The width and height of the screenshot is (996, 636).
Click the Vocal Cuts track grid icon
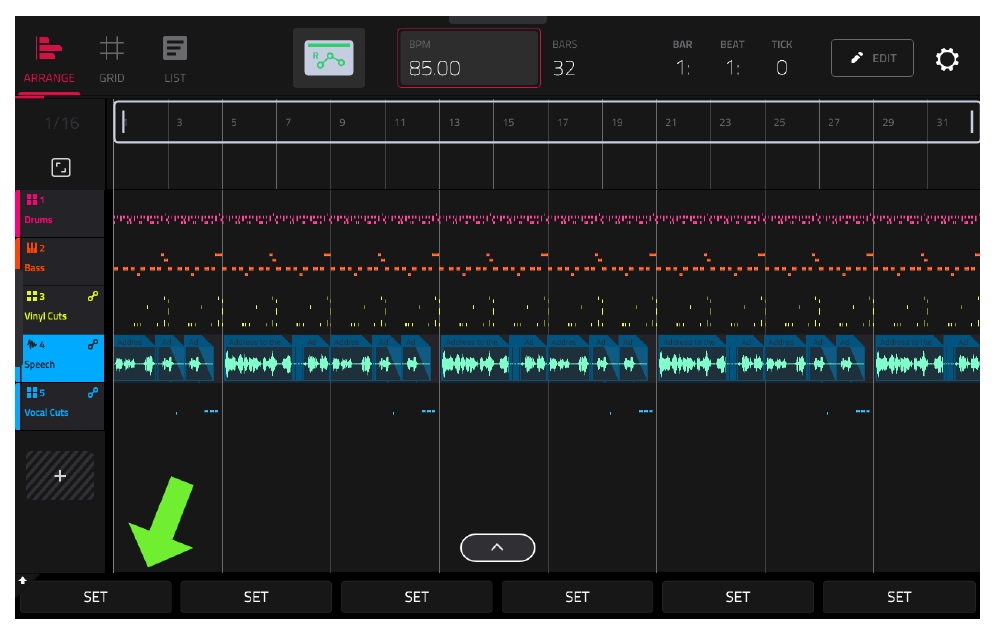[x=31, y=393]
